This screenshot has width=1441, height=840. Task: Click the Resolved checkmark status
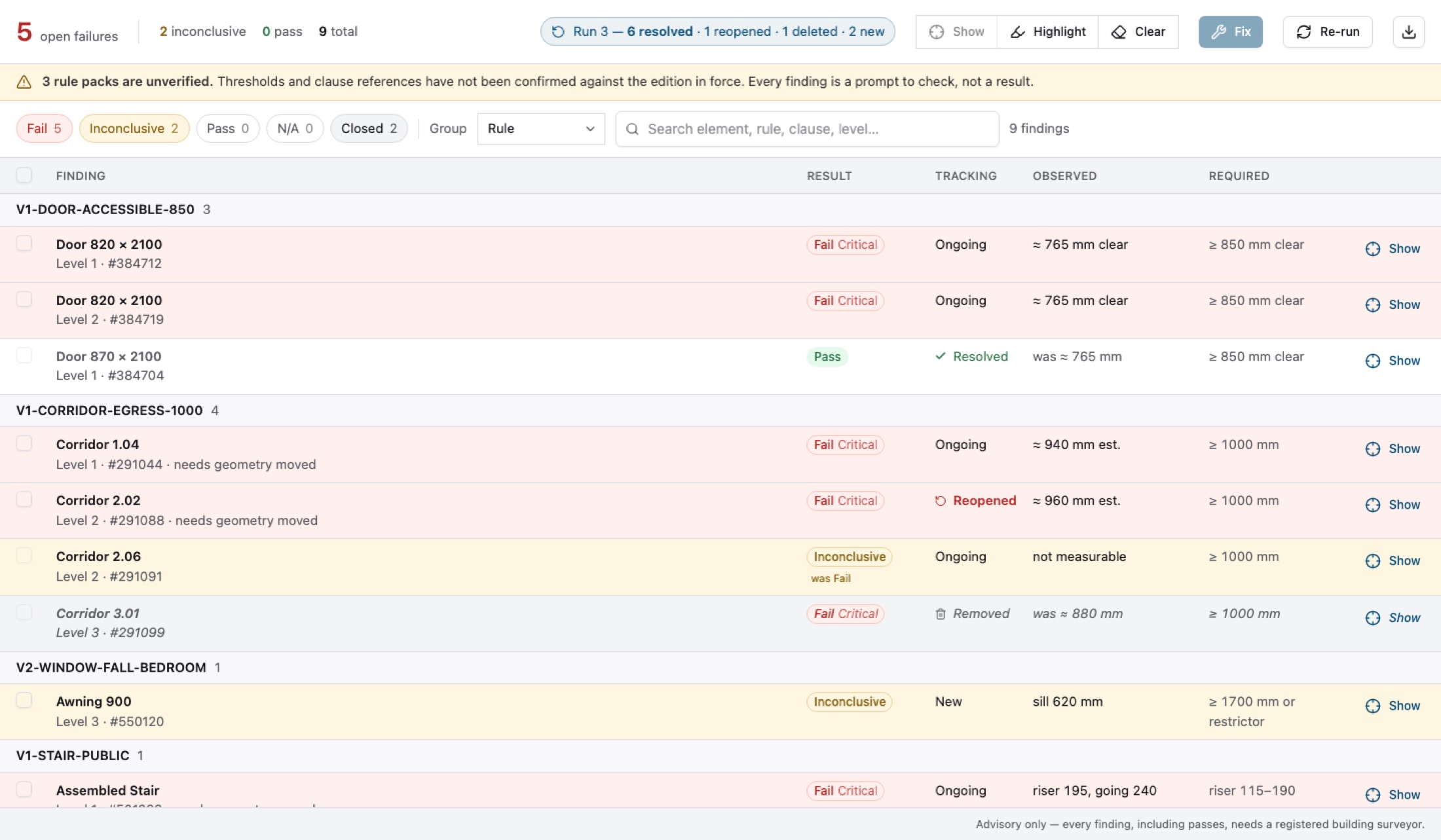pos(971,357)
